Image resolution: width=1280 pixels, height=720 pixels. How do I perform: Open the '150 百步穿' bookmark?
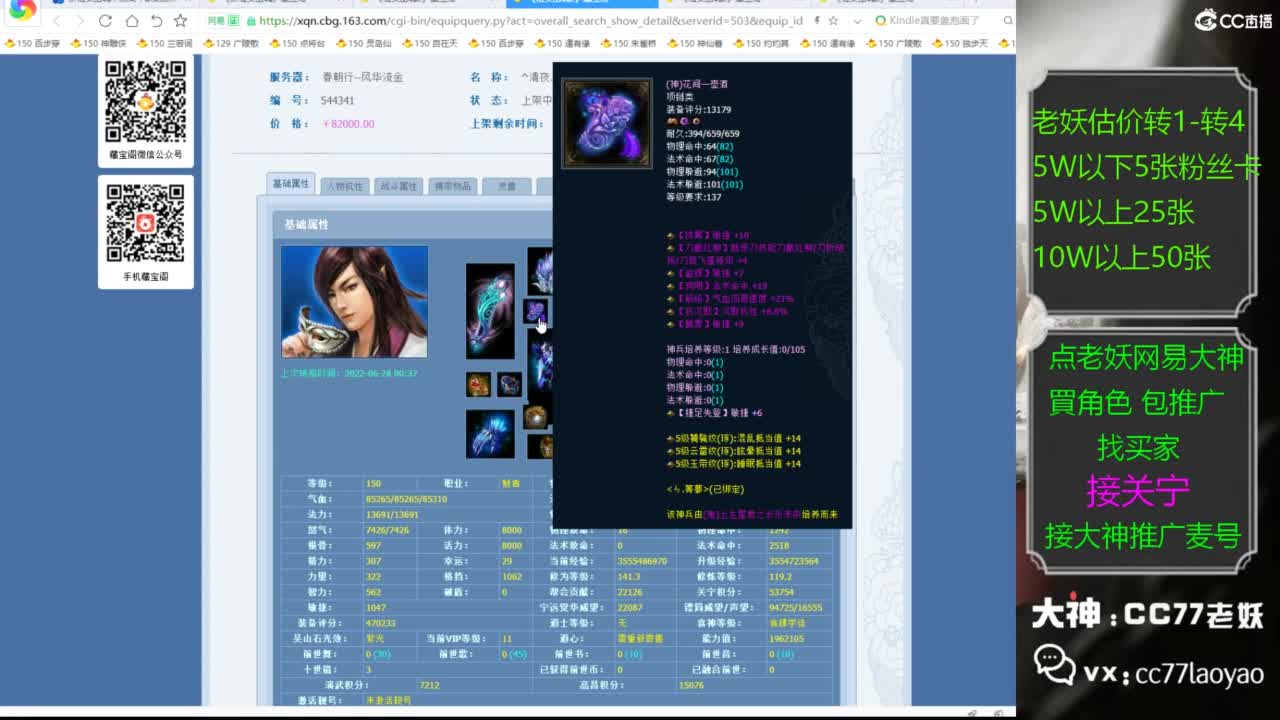[32, 43]
